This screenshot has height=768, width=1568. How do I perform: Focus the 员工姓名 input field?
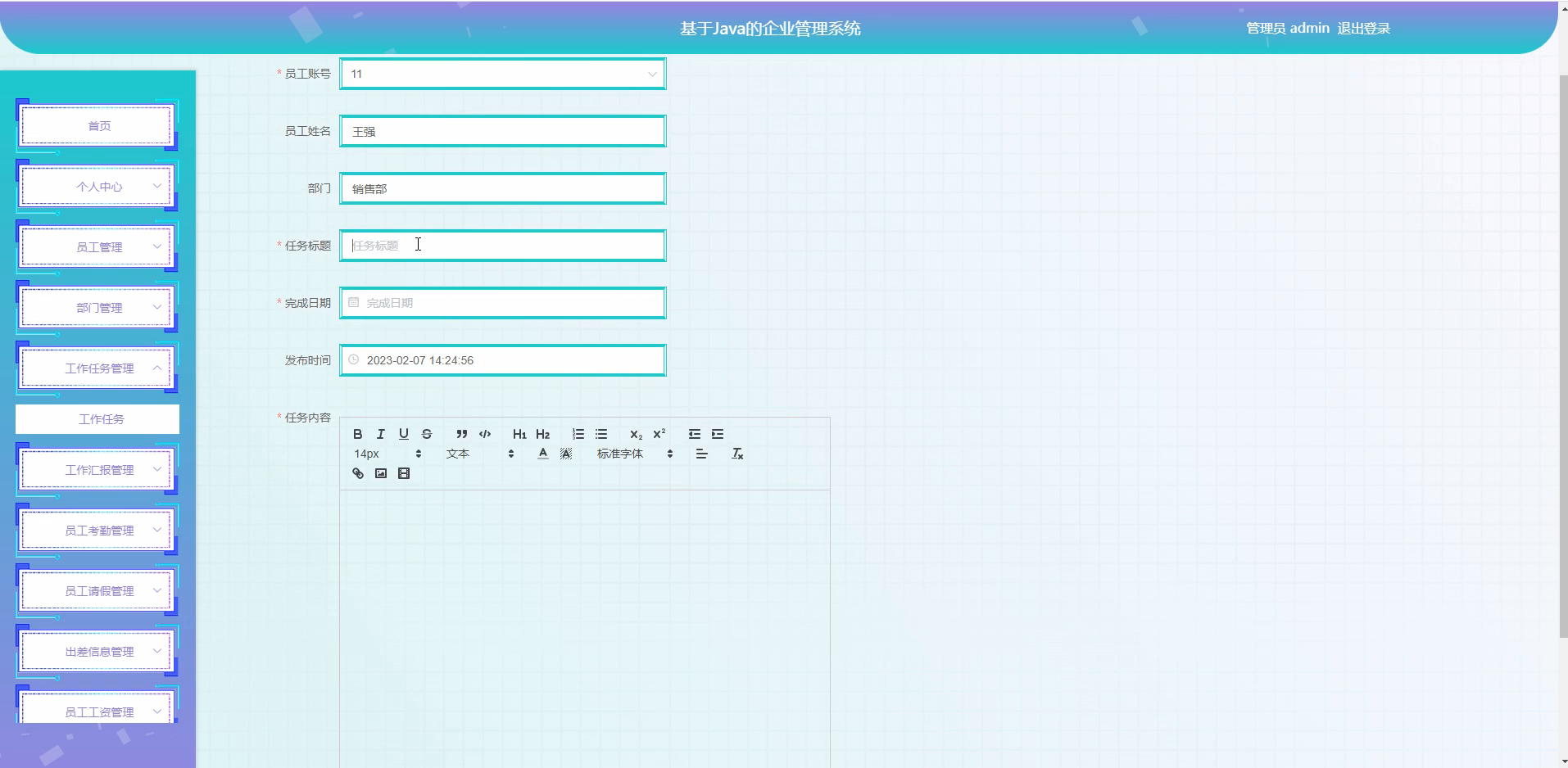pyautogui.click(x=503, y=131)
